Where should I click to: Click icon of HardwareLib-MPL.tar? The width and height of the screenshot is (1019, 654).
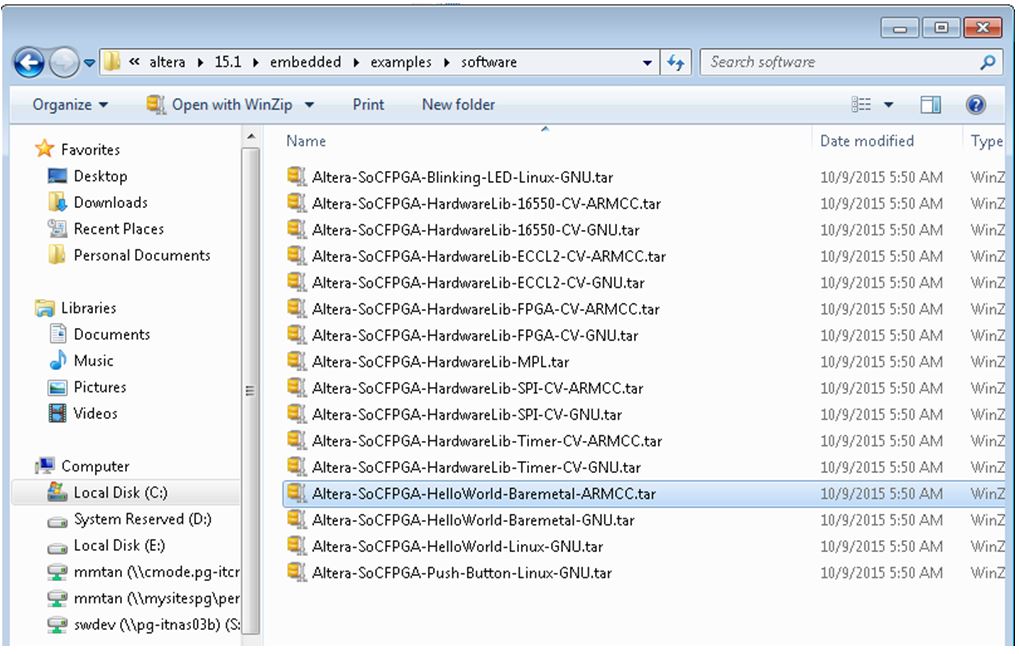click(296, 361)
